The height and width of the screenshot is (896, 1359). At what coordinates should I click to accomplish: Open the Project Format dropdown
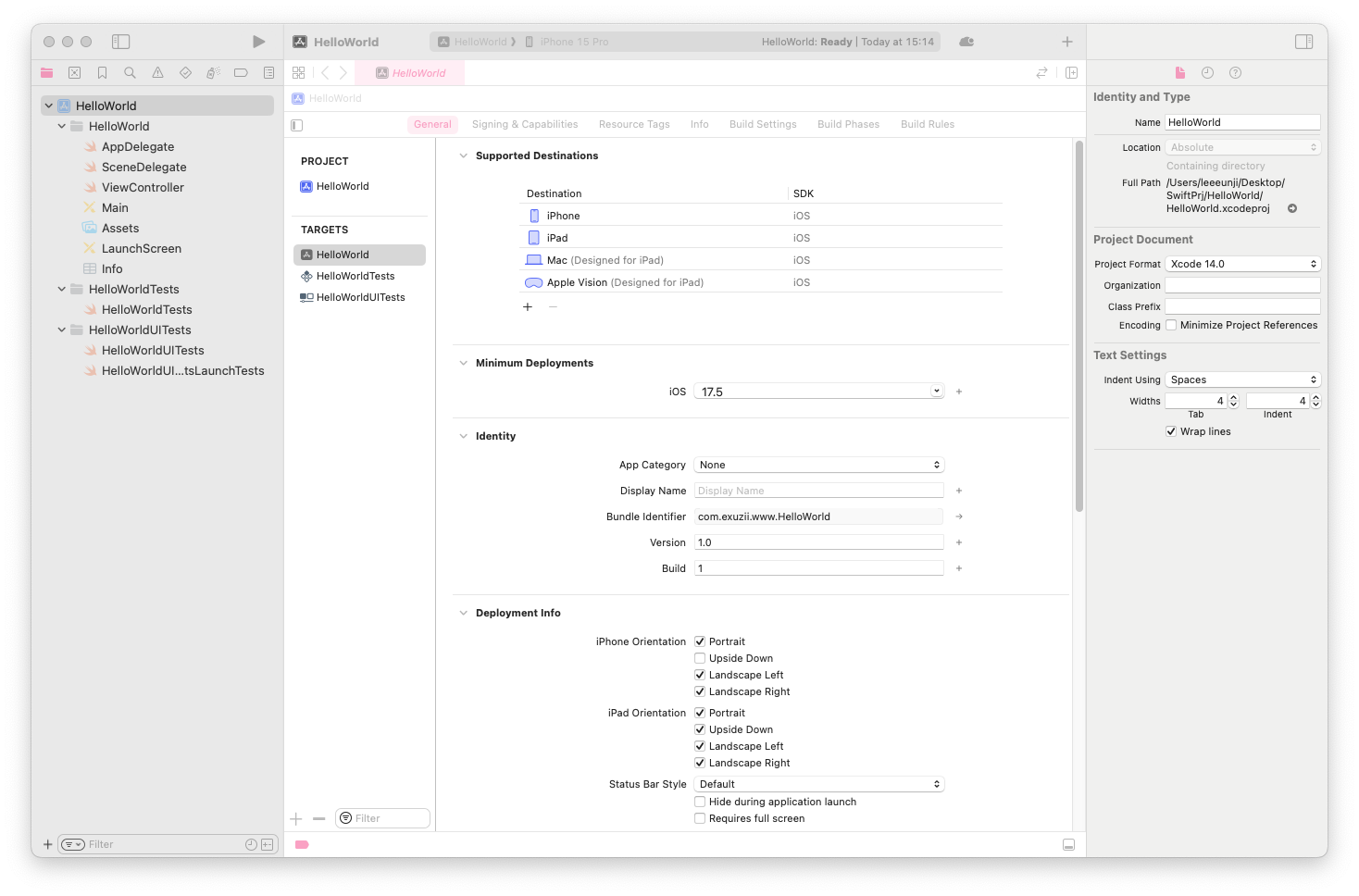pyautogui.click(x=1242, y=264)
